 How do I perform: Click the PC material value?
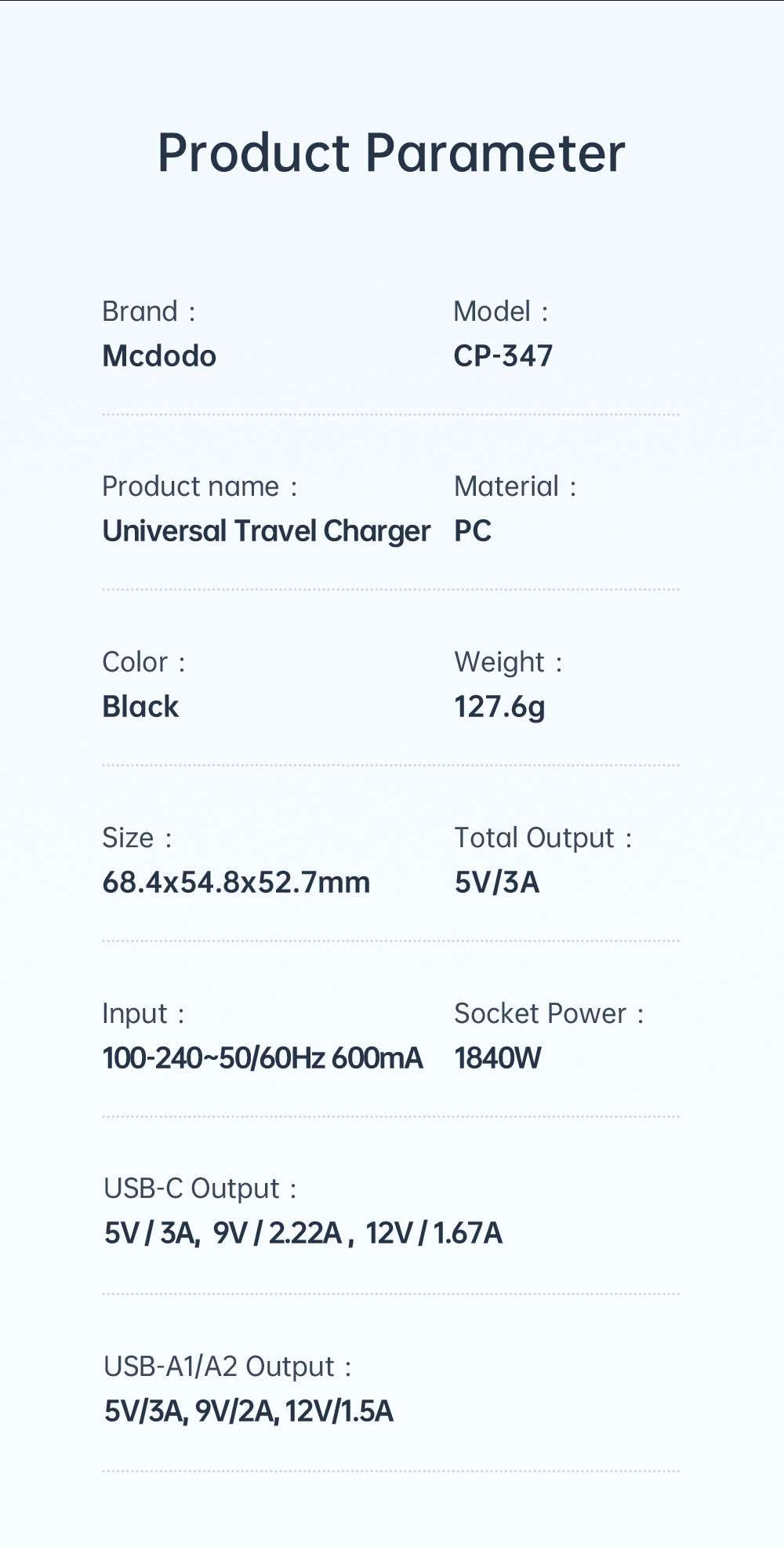473,531
